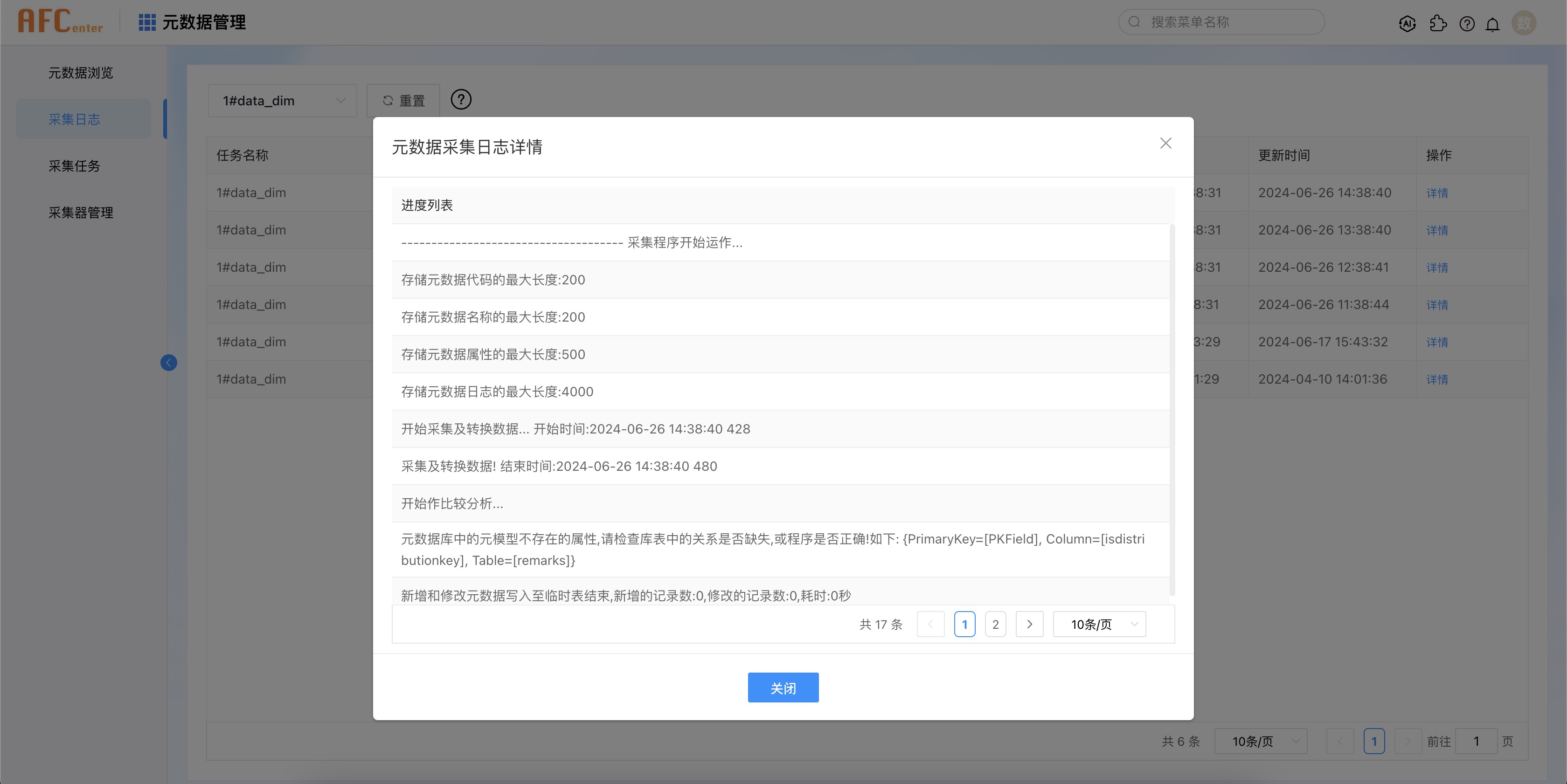Click the 任务名称 column header
1567x784 pixels.
(242, 156)
